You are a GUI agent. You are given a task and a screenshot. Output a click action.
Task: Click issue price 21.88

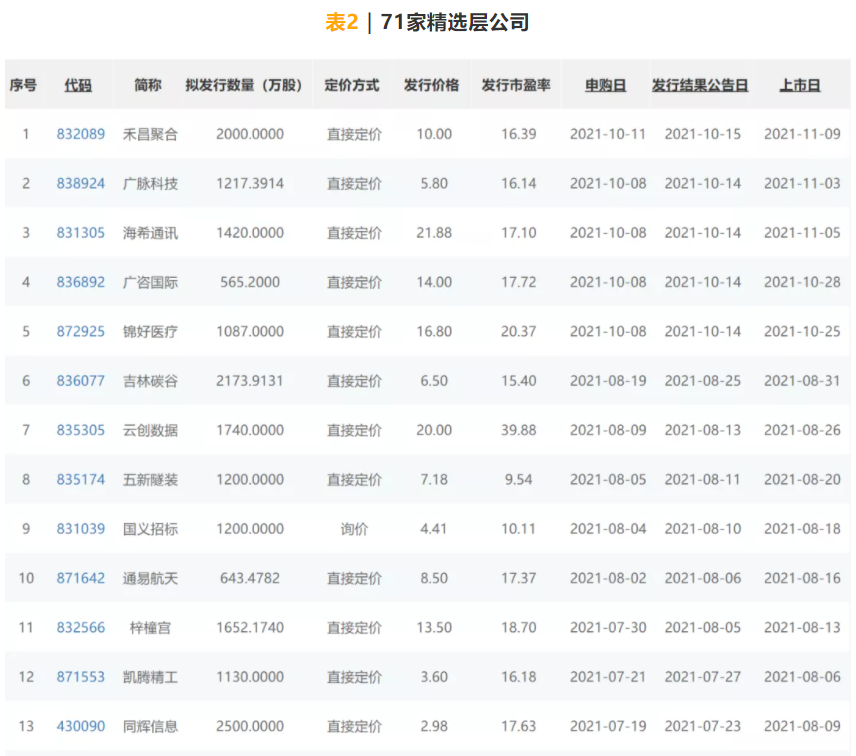(x=434, y=233)
